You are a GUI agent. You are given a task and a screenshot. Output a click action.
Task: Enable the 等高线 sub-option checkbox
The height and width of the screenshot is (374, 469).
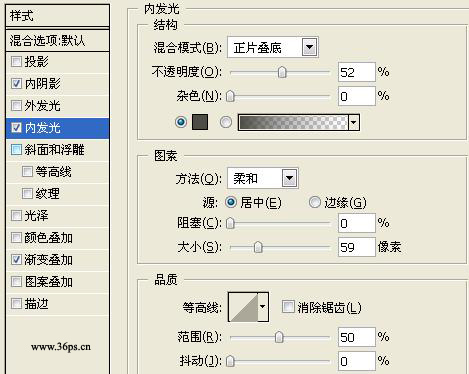(27, 172)
